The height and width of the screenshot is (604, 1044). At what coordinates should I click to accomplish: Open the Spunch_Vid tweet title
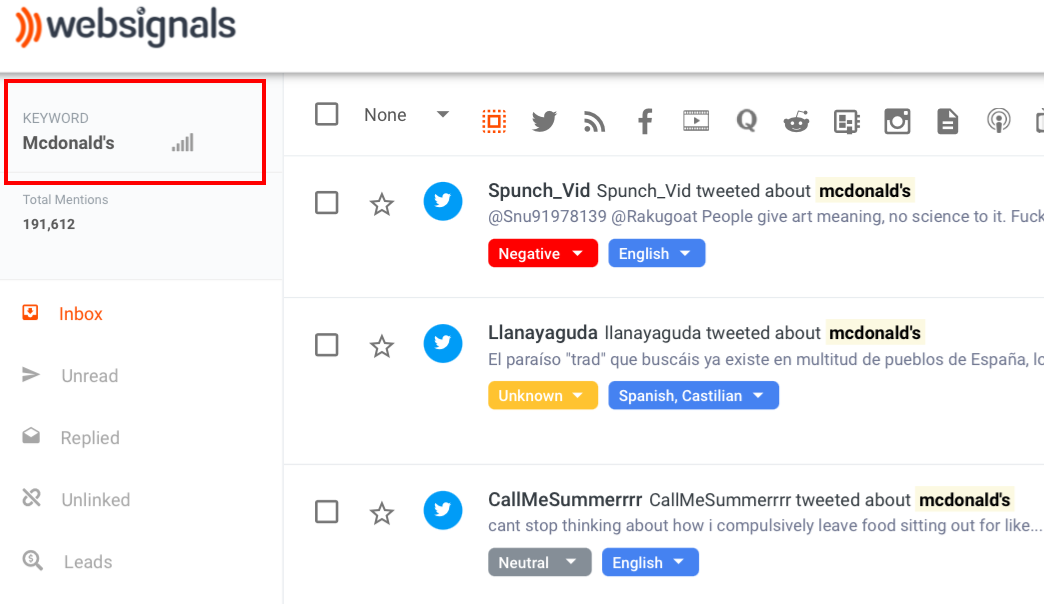[x=700, y=190]
